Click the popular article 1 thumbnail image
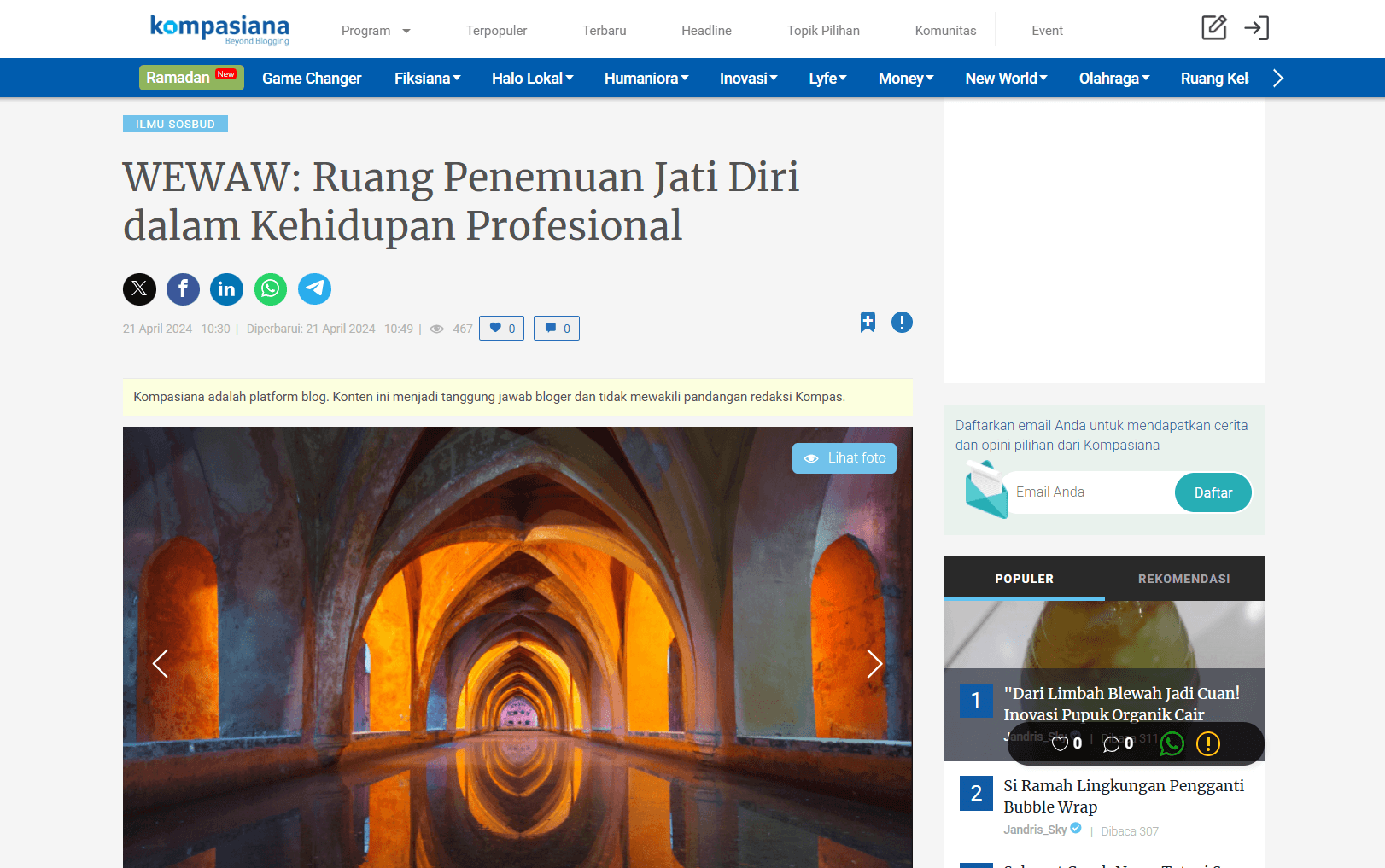1385x868 pixels. coord(1104,634)
